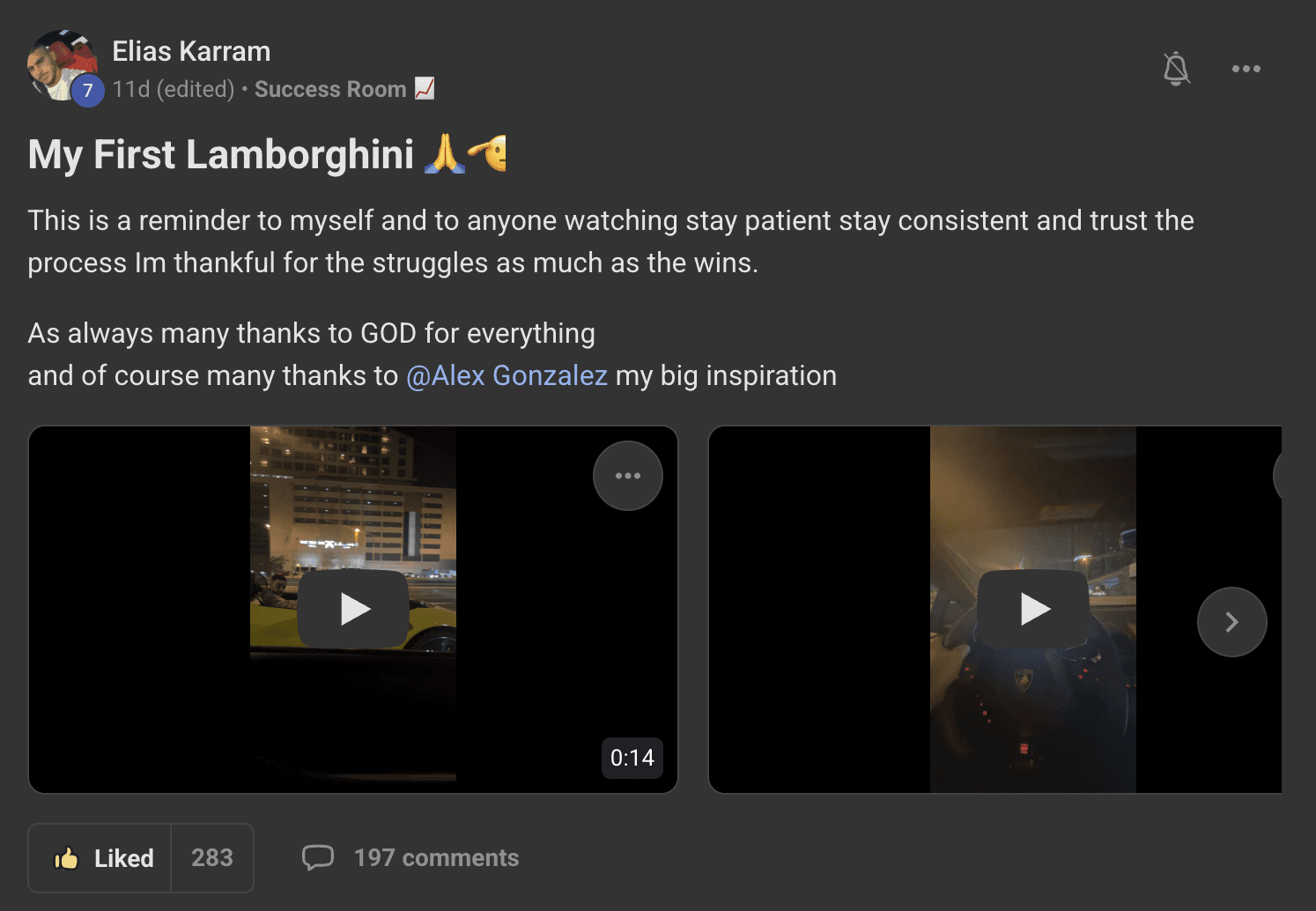The image size is (1316, 911).
Task: Open the @Alex Gonzalez mention
Action: (506, 376)
